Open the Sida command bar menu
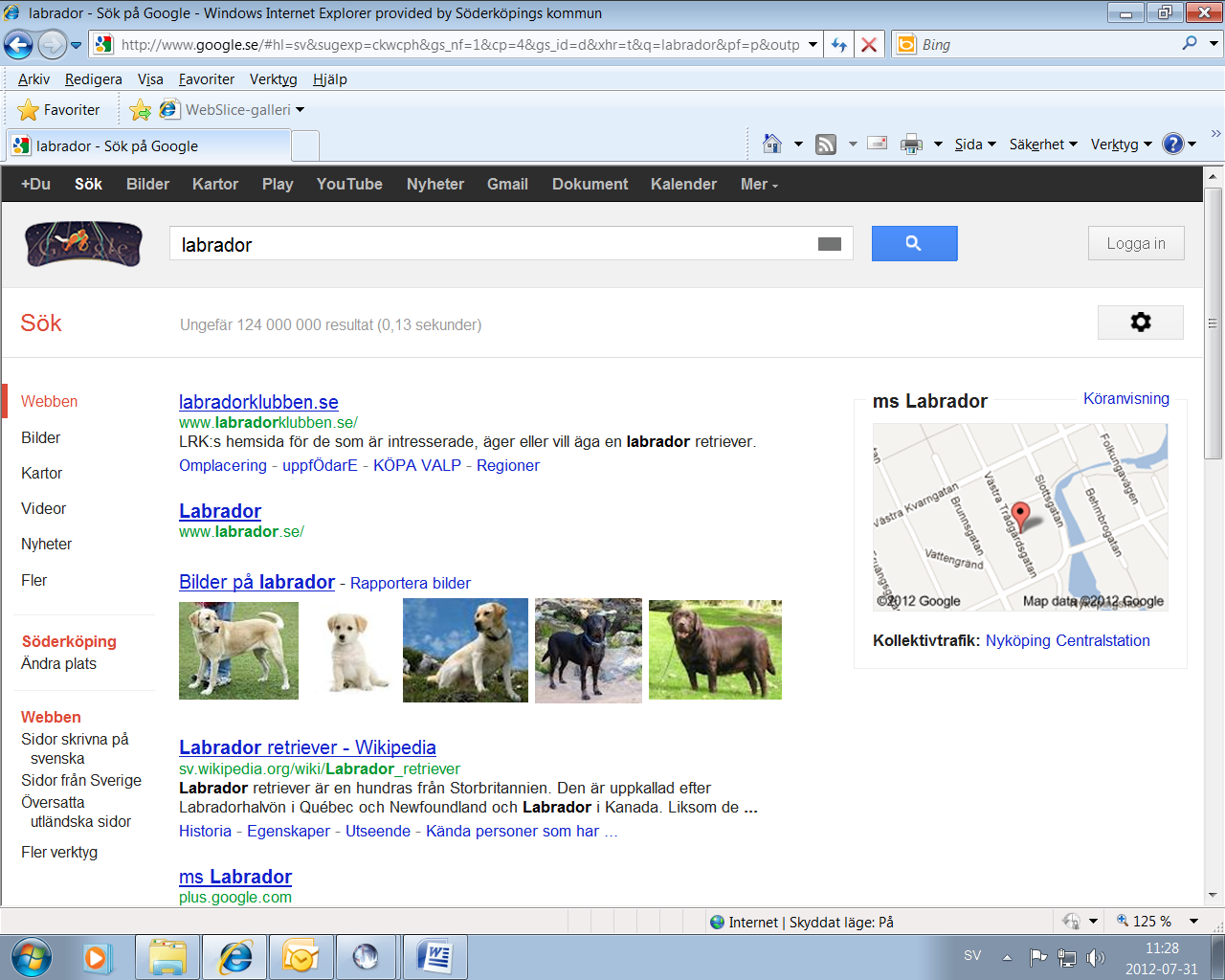Image resolution: width=1225 pixels, height=980 pixels. [975, 145]
